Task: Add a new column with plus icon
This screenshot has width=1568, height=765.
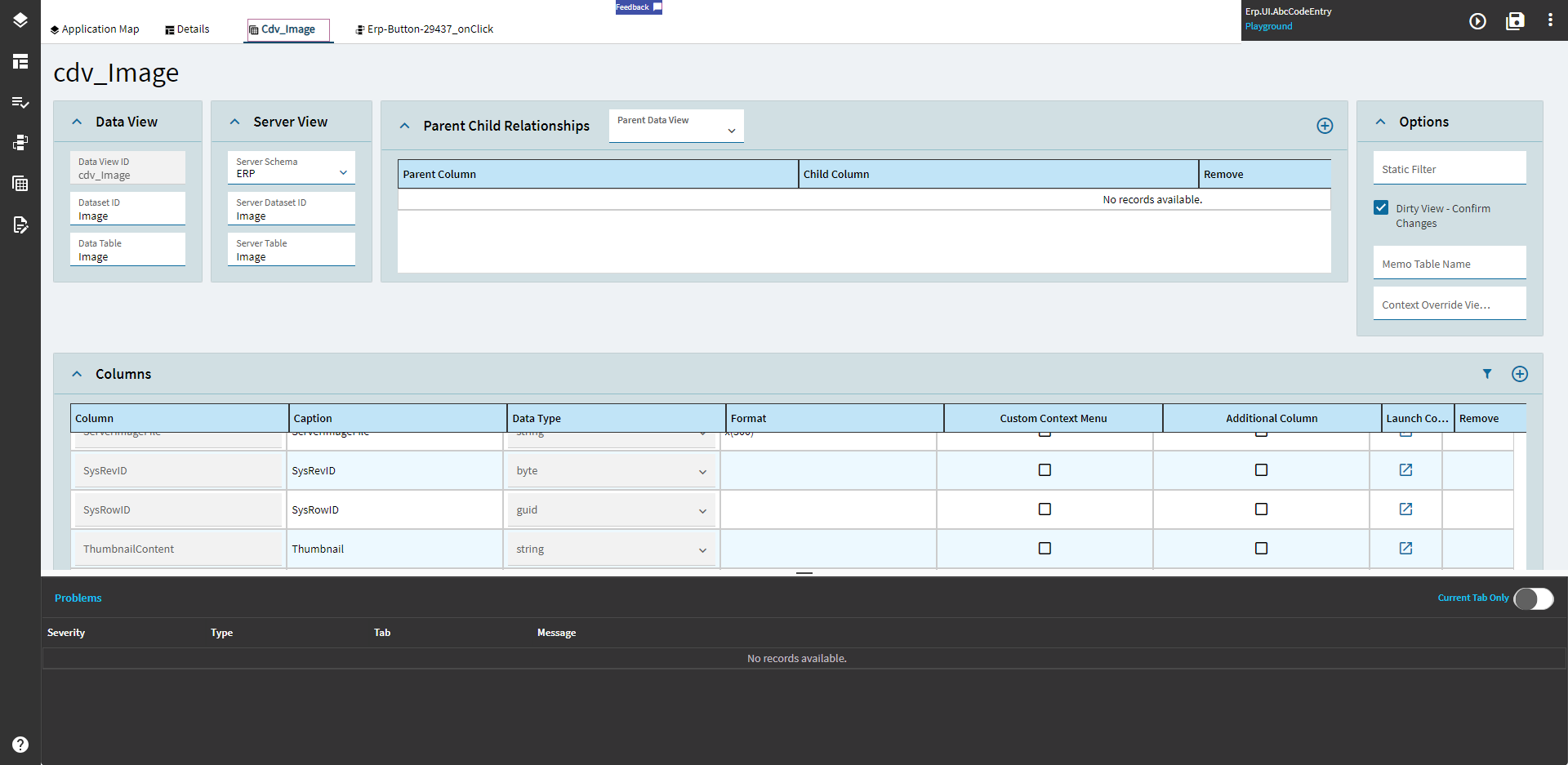Action: (1519, 374)
